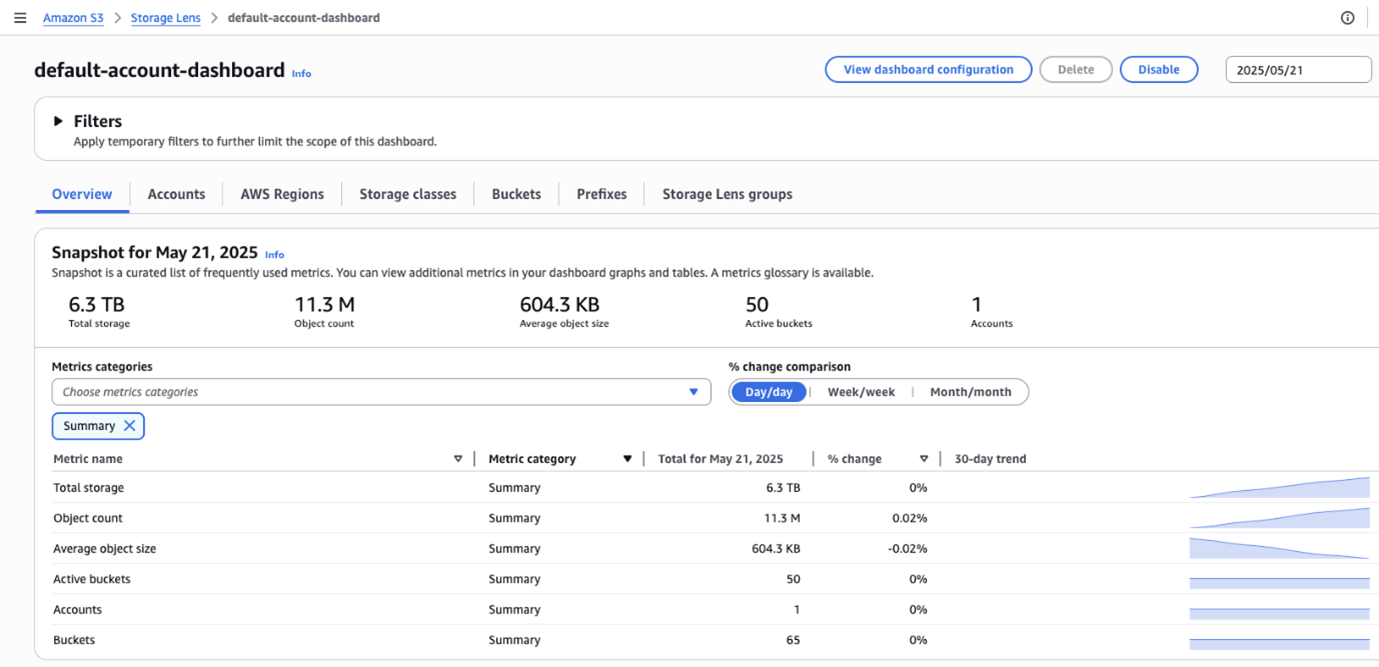Select Month/month comparison option
This screenshot has height=667, width=1379.
coord(970,392)
